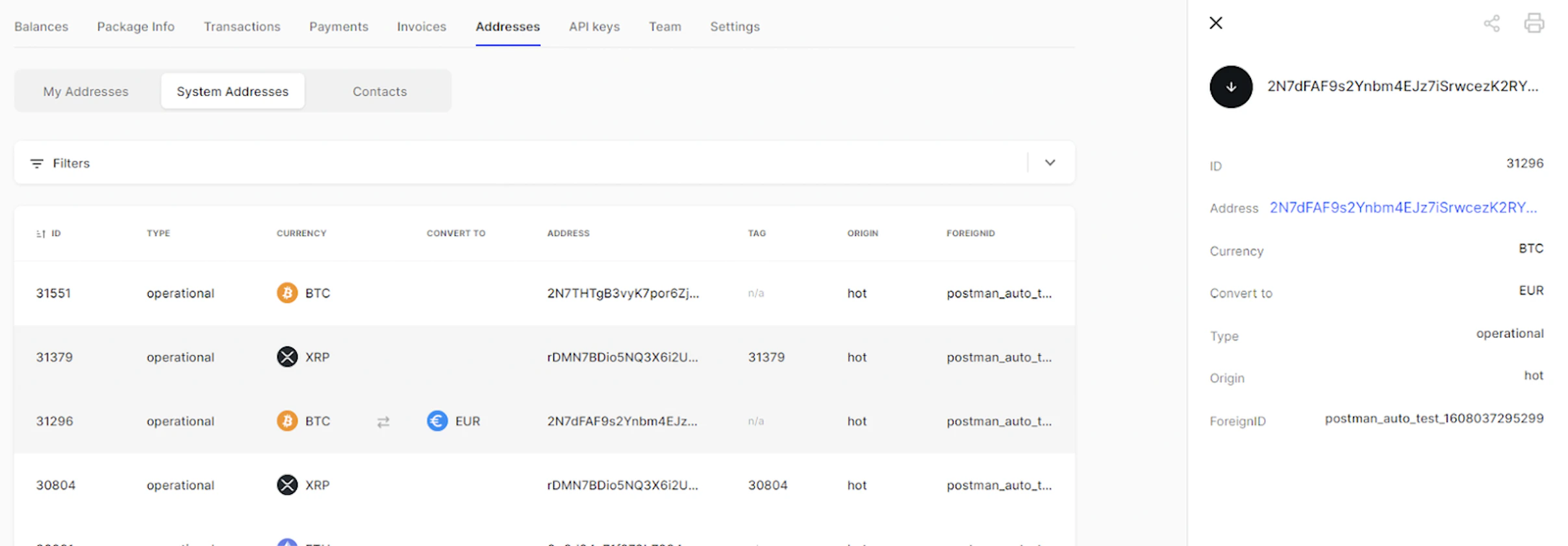Click the blue address link in details panel
The height and width of the screenshot is (546, 1568).
click(1404, 208)
